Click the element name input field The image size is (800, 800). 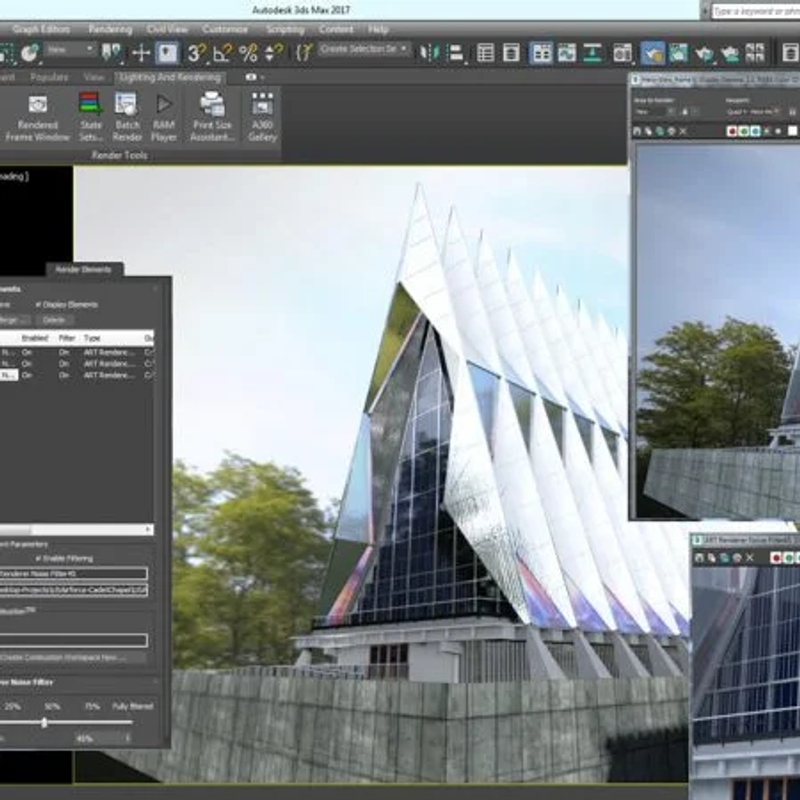tap(73, 573)
